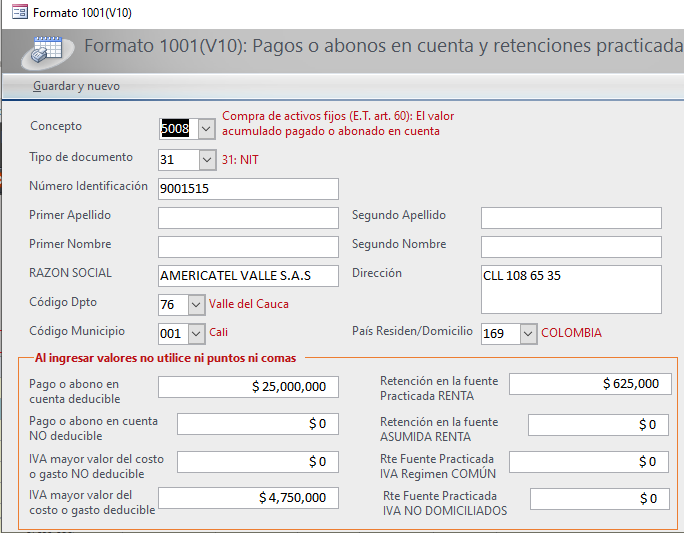Click the Dirección text area
Image resolution: width=684 pixels, height=533 pixels.
point(571,289)
